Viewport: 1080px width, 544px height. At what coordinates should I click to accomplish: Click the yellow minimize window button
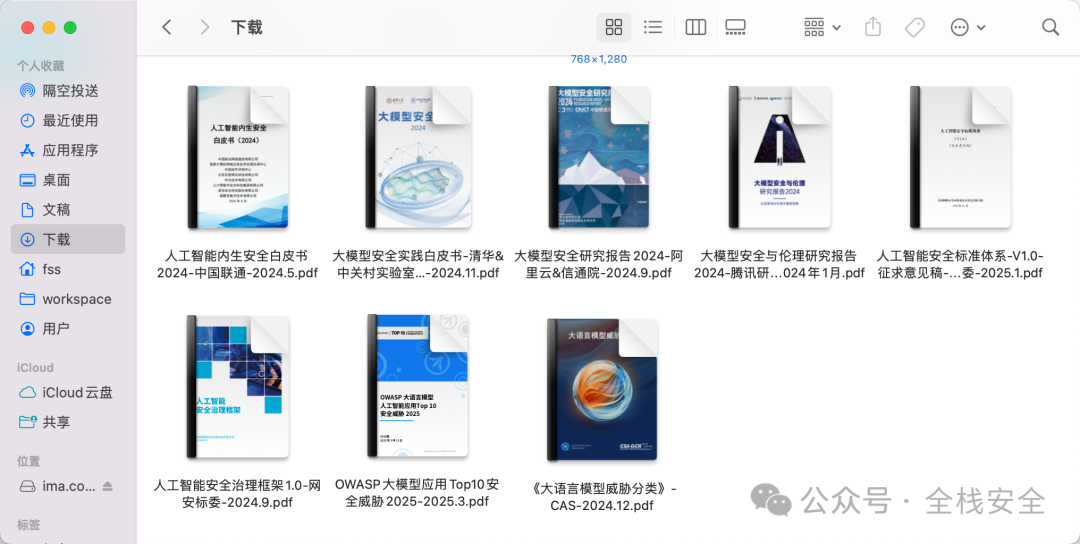click(x=49, y=28)
